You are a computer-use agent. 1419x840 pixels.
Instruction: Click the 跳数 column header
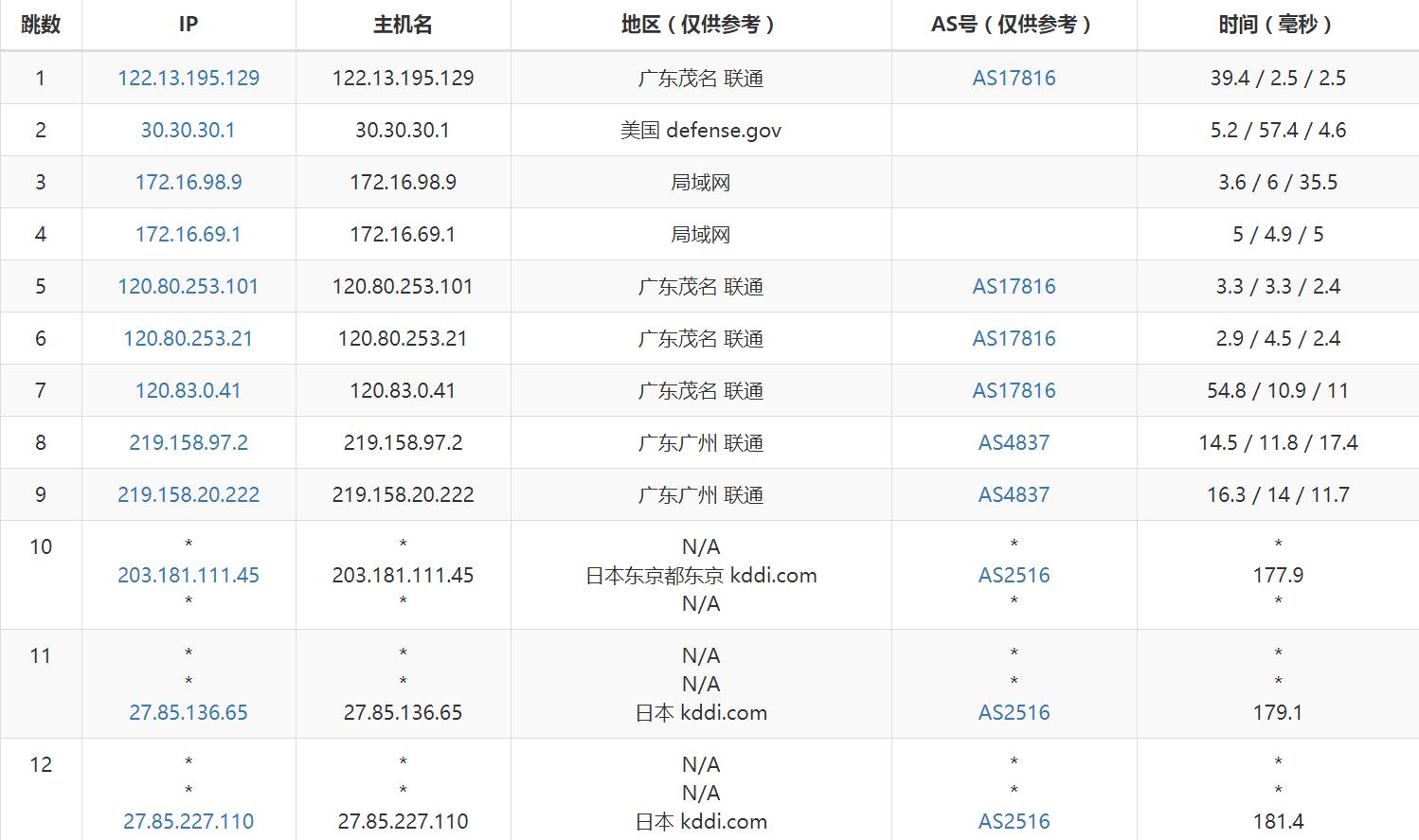(41, 25)
